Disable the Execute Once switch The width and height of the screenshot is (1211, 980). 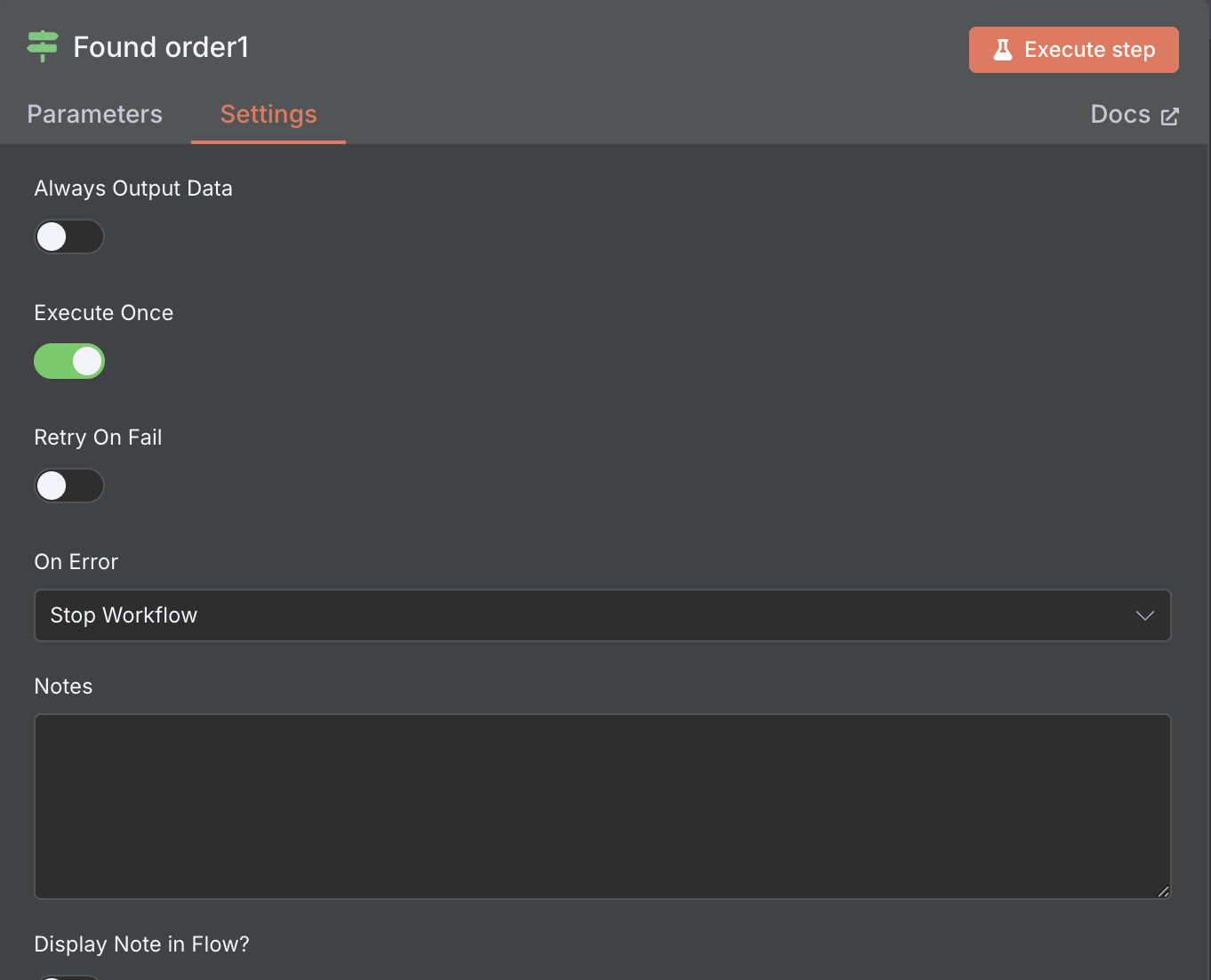coord(69,361)
